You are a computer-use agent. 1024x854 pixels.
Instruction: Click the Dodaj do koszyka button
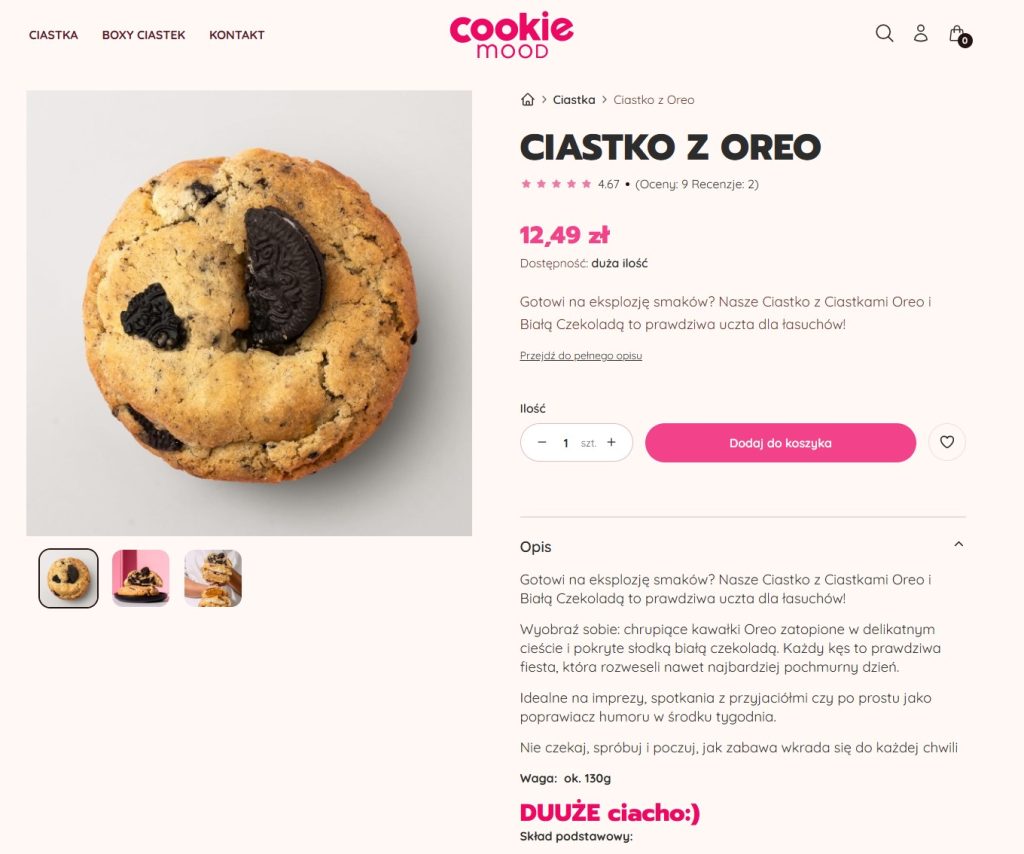pos(780,443)
